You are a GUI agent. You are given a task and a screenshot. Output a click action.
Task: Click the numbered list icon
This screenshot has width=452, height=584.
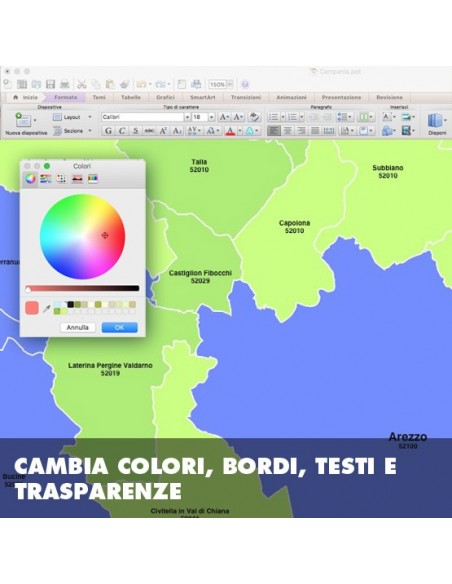click(x=293, y=117)
